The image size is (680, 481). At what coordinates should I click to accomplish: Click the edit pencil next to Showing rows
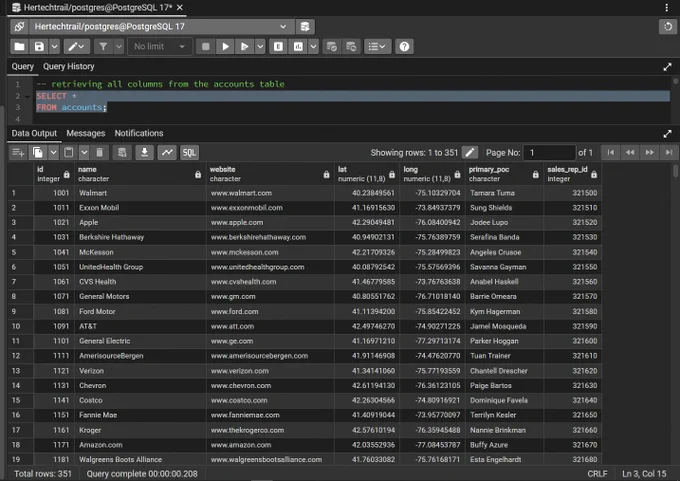[x=470, y=152]
